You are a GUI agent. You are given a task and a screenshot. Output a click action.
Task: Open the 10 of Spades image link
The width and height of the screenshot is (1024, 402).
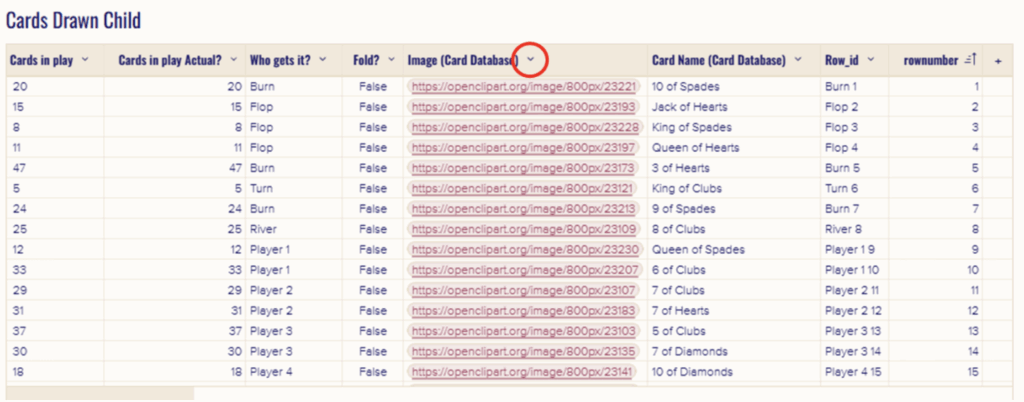[522, 87]
